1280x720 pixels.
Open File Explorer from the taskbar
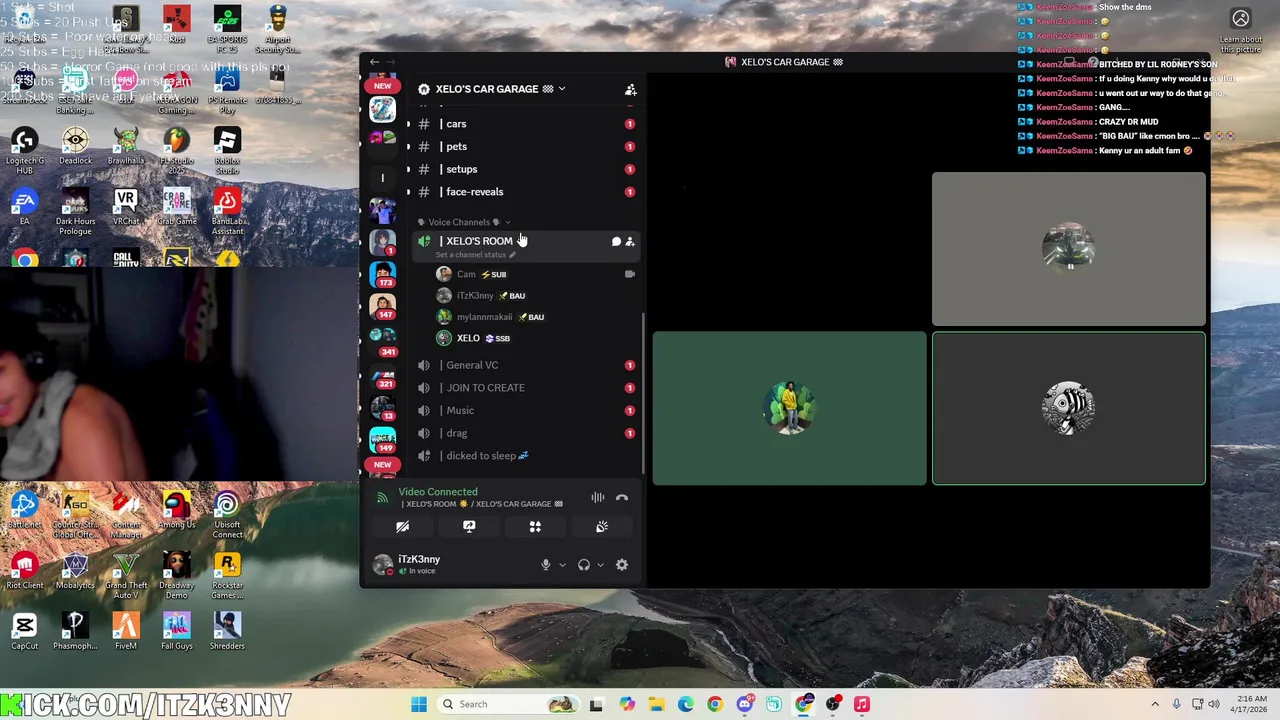[x=656, y=704]
